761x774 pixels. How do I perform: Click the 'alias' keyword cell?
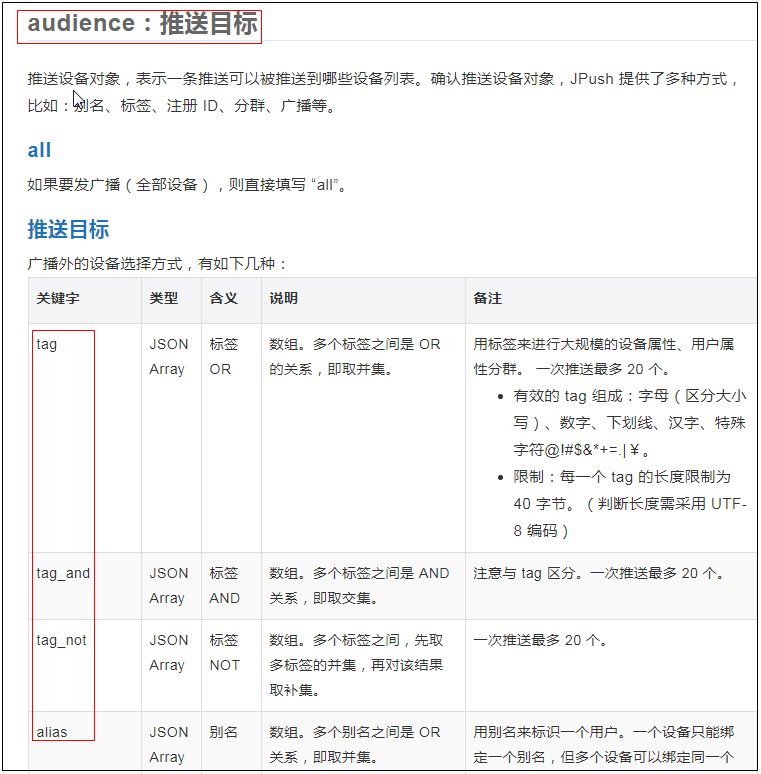click(52, 732)
